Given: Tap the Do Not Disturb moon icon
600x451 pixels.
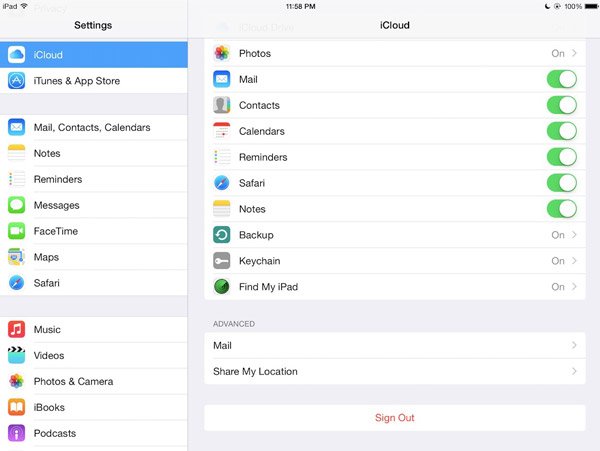Looking at the screenshot, I should 548,6.
